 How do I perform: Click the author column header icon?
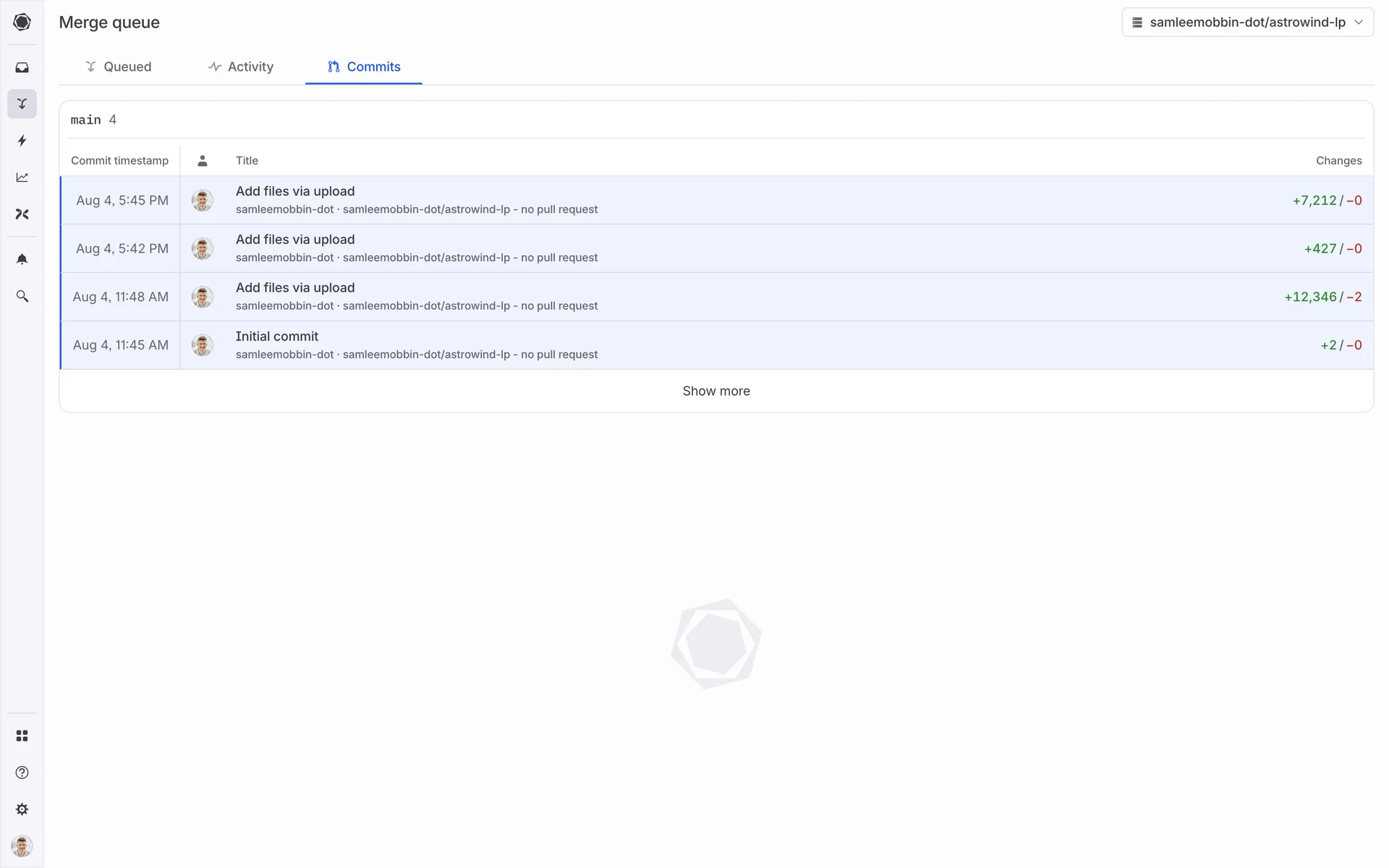(203, 161)
